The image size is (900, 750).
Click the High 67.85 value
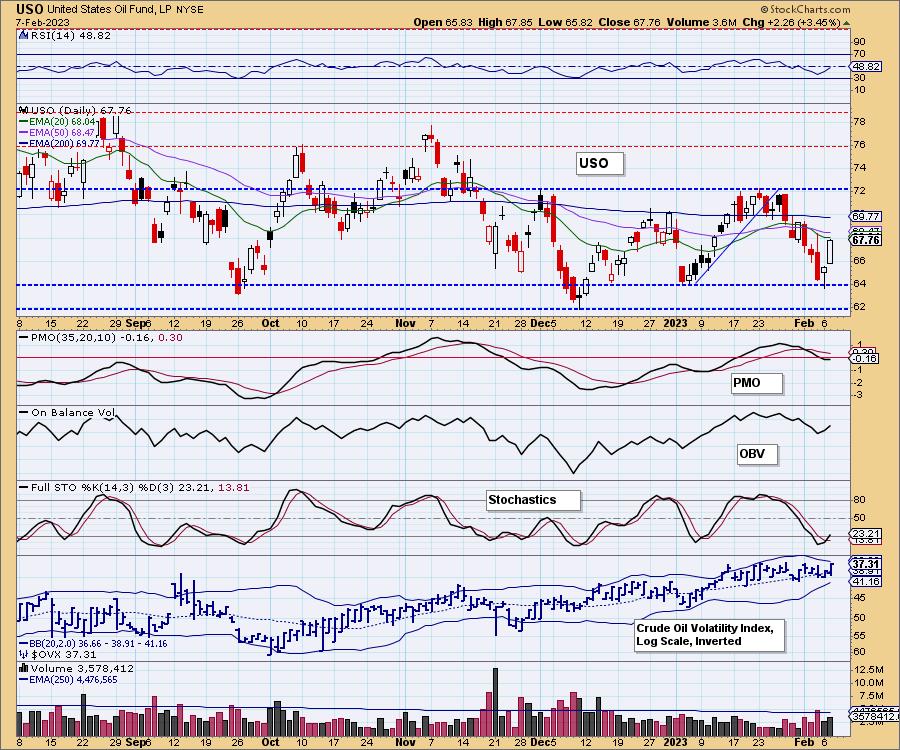click(505, 22)
